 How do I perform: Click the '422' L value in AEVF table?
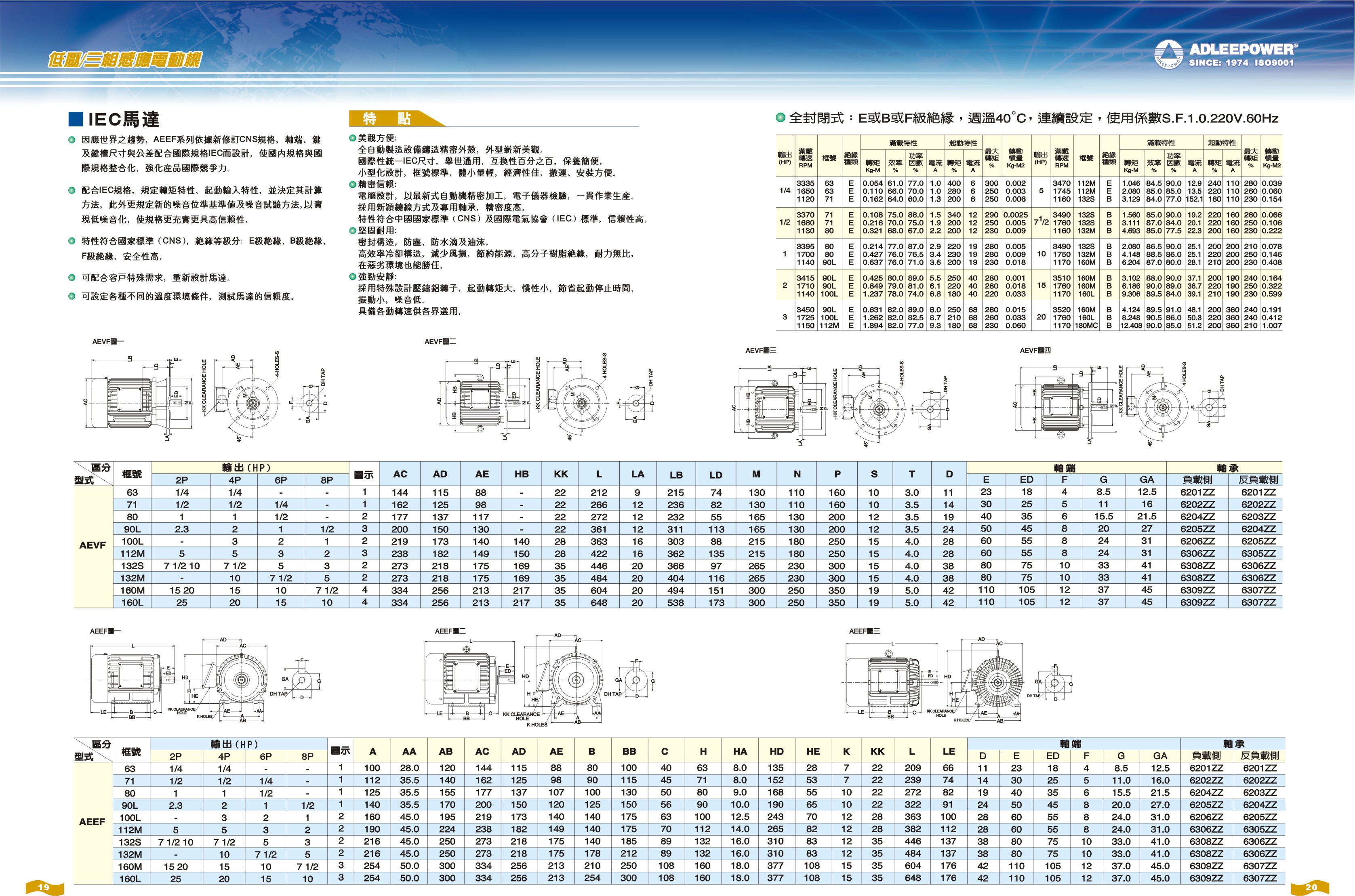(599, 554)
